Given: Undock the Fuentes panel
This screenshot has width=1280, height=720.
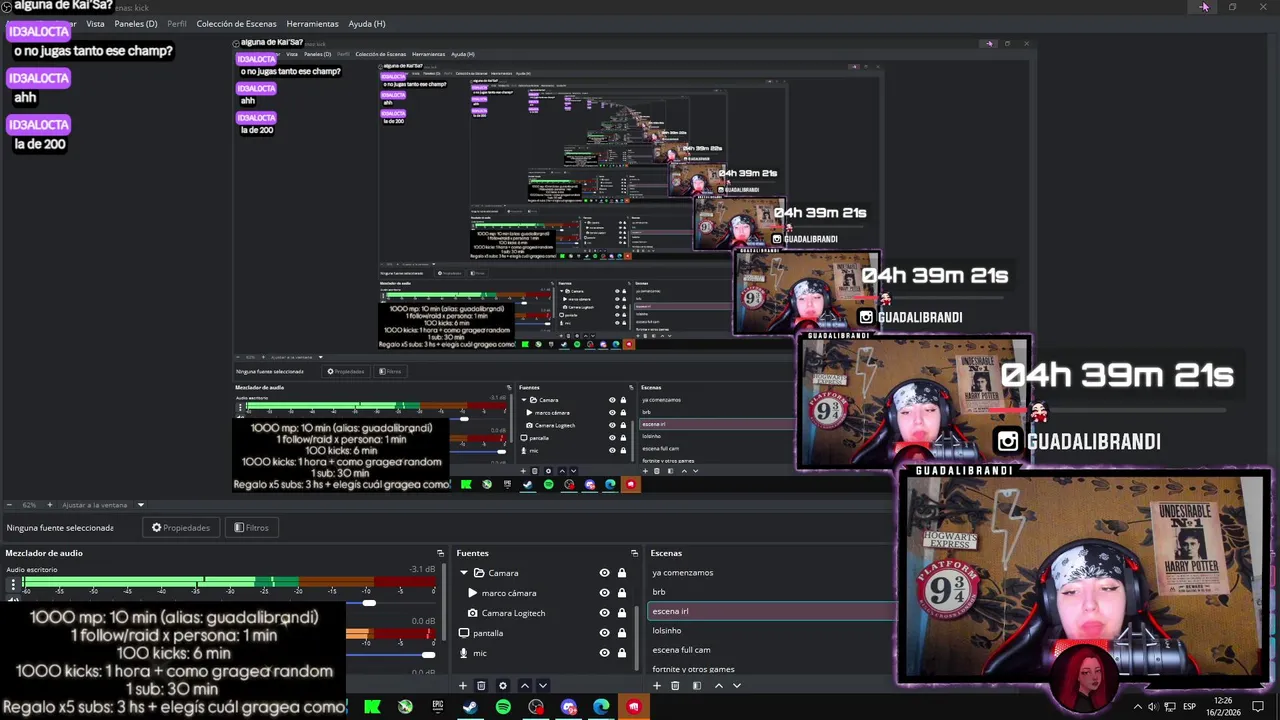Looking at the screenshot, I should (634, 553).
